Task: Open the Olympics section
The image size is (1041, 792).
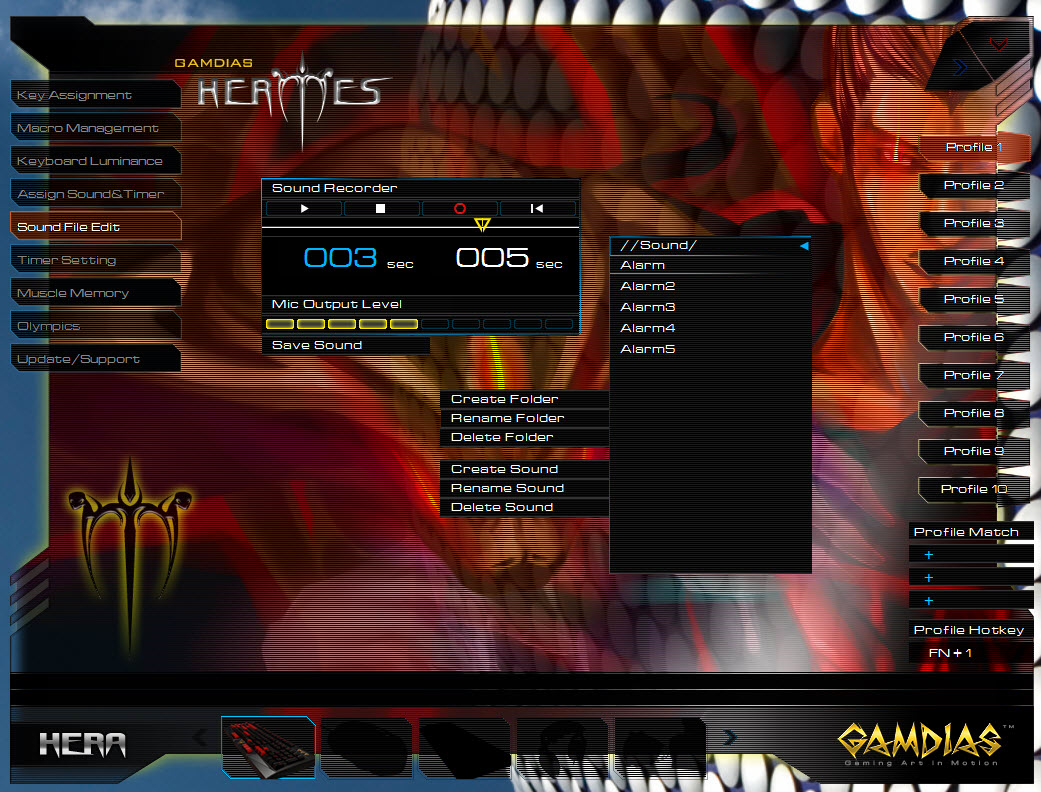Action: [96, 326]
